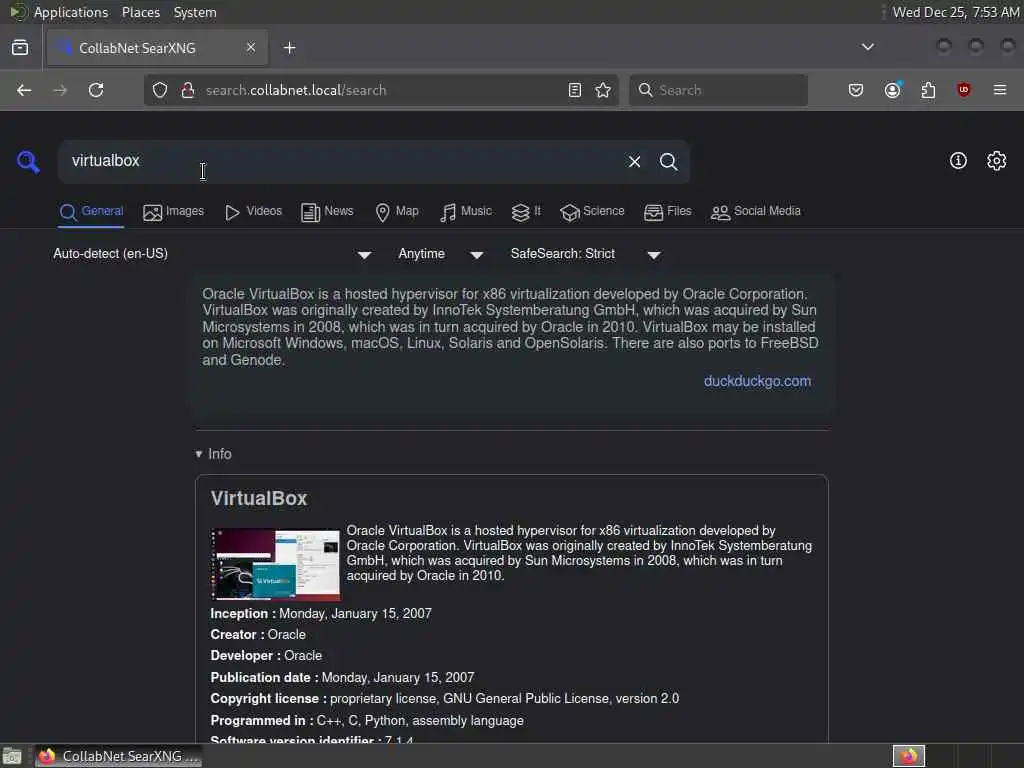
Task: Open the Applications menu
Action: pyautogui.click(x=71, y=12)
